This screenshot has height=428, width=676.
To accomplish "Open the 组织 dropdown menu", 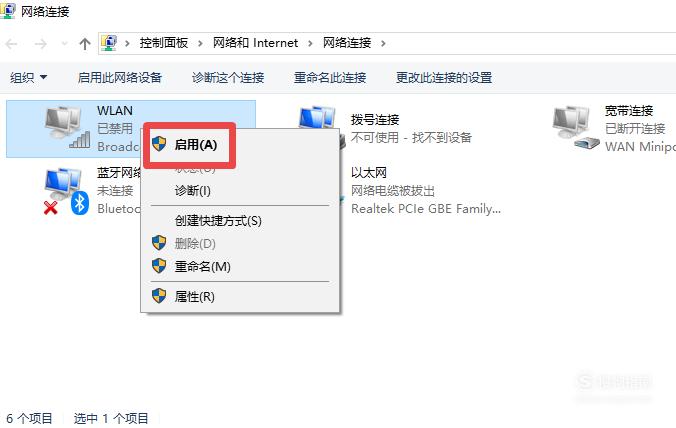I will click(x=28, y=78).
